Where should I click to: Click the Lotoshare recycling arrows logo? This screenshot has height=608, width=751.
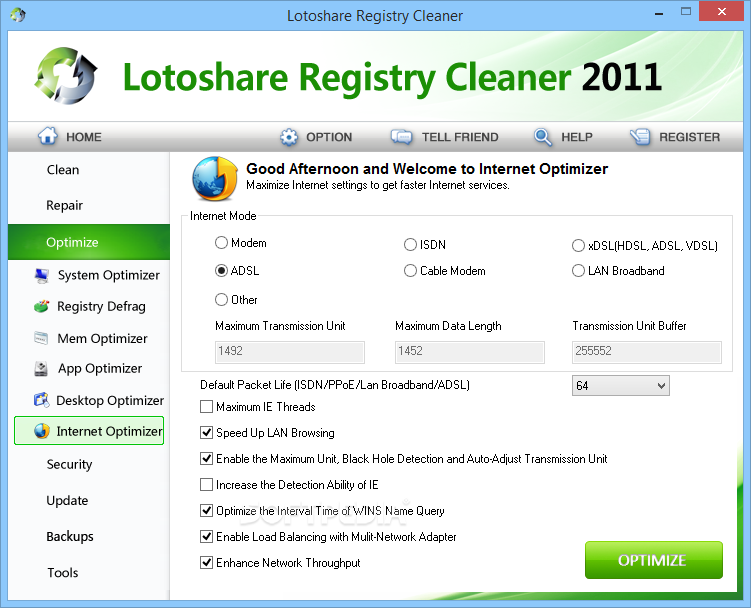[x=66, y=76]
